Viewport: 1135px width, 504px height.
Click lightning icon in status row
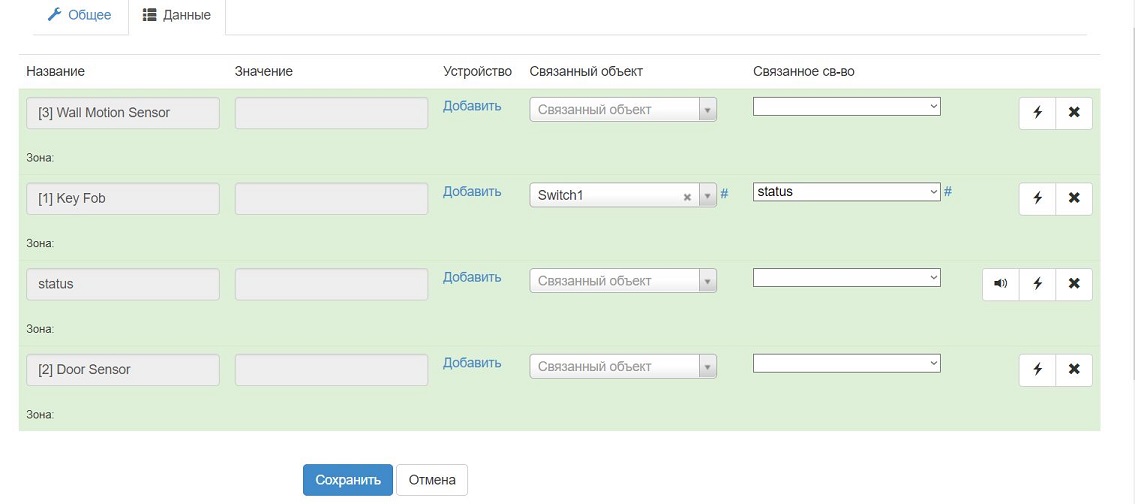coord(1037,284)
